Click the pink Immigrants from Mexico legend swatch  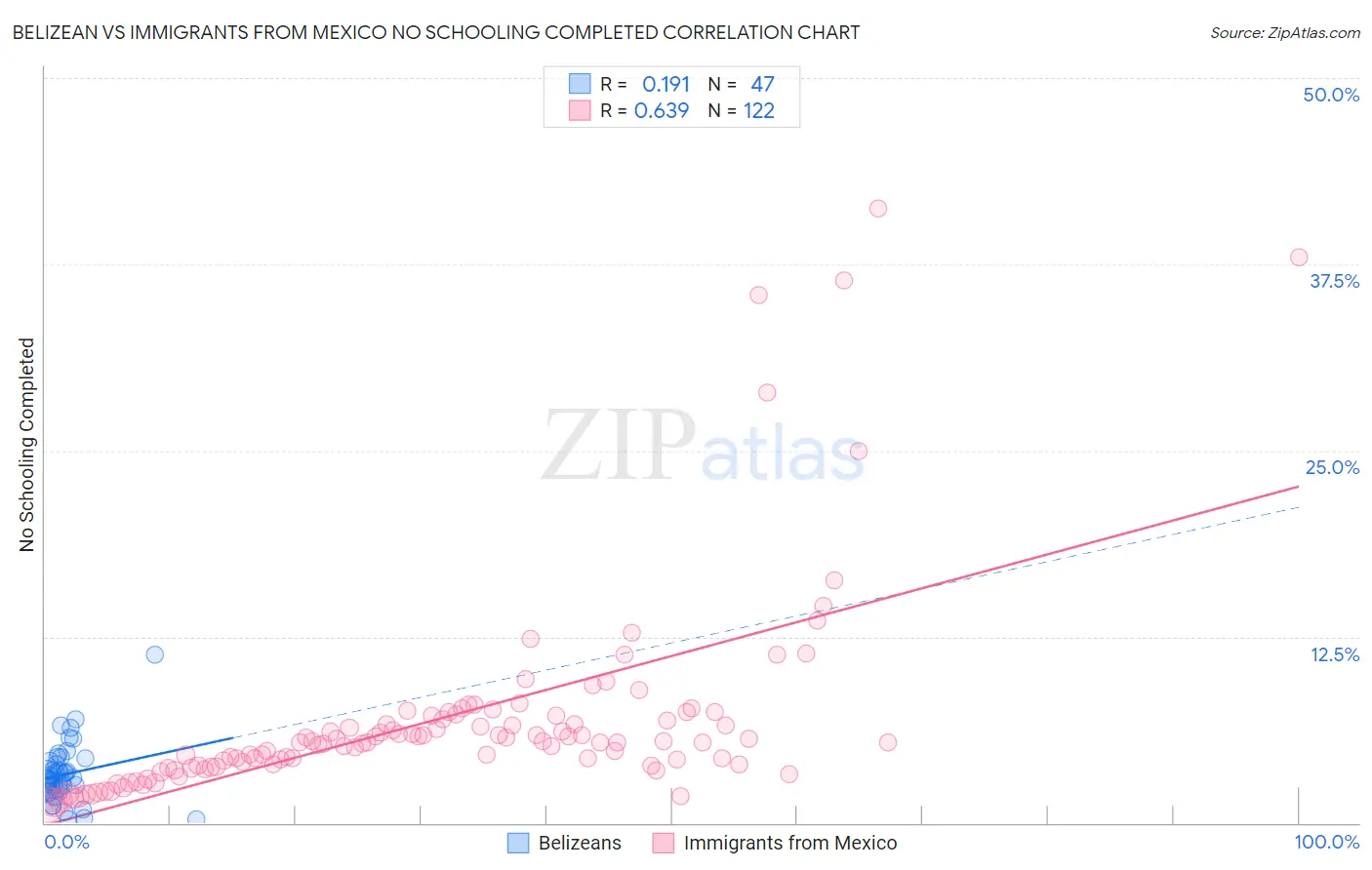pos(664,843)
